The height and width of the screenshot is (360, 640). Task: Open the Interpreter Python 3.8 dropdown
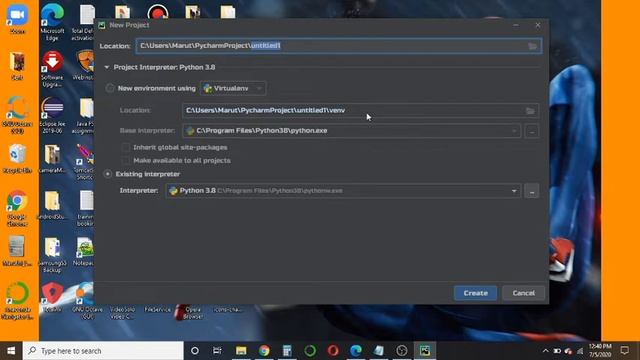[343, 191]
